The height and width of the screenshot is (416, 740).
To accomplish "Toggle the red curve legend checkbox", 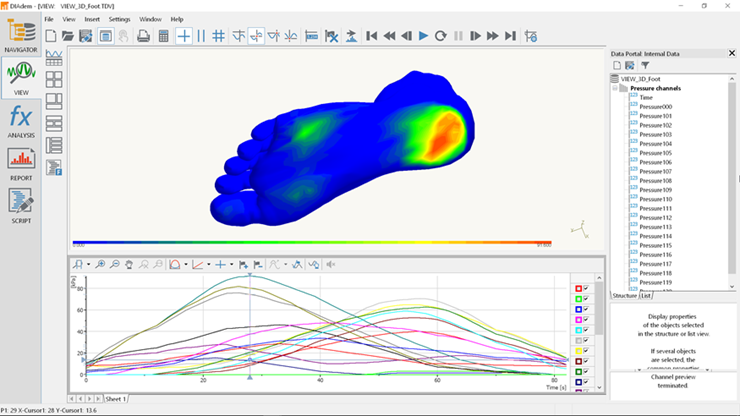I will pyautogui.click(x=587, y=288).
